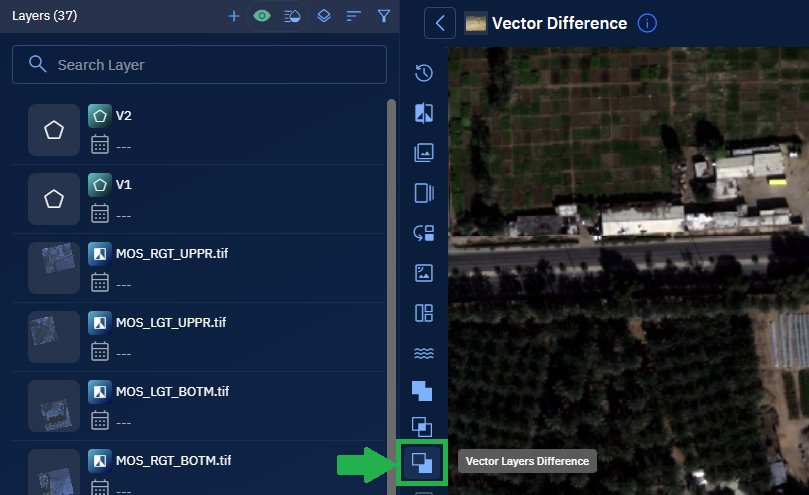Image resolution: width=809 pixels, height=495 pixels.
Task: Select the MOS_LGT_UPPR.tif thumbnail
Action: pyautogui.click(x=54, y=337)
